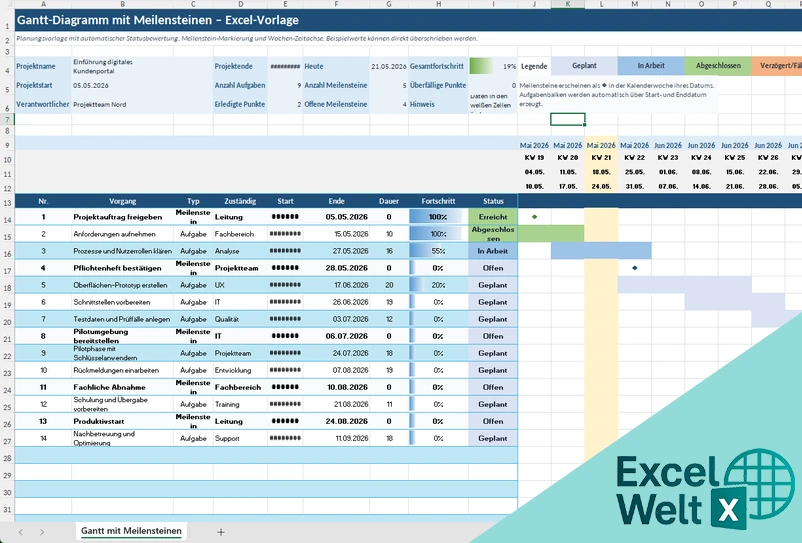Select the 'Erreicht' status cell
Viewport: 802px width, 543px height.
click(x=493, y=217)
